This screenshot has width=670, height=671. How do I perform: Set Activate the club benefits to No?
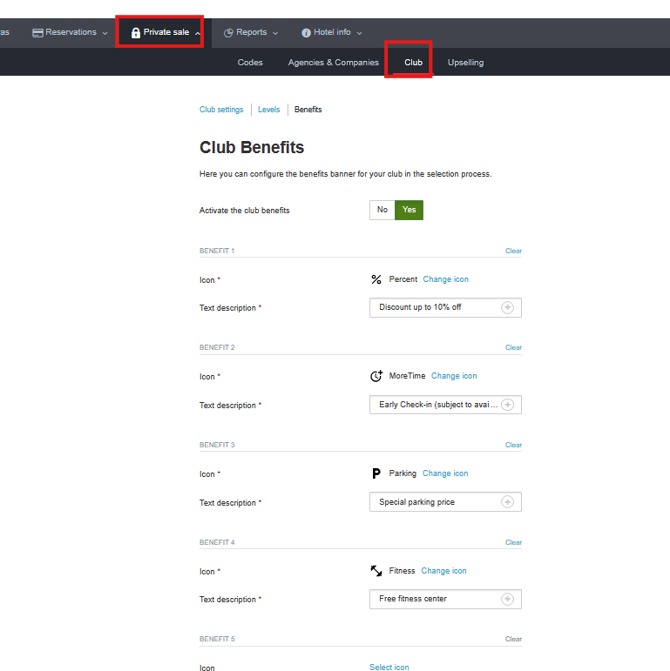tap(382, 210)
